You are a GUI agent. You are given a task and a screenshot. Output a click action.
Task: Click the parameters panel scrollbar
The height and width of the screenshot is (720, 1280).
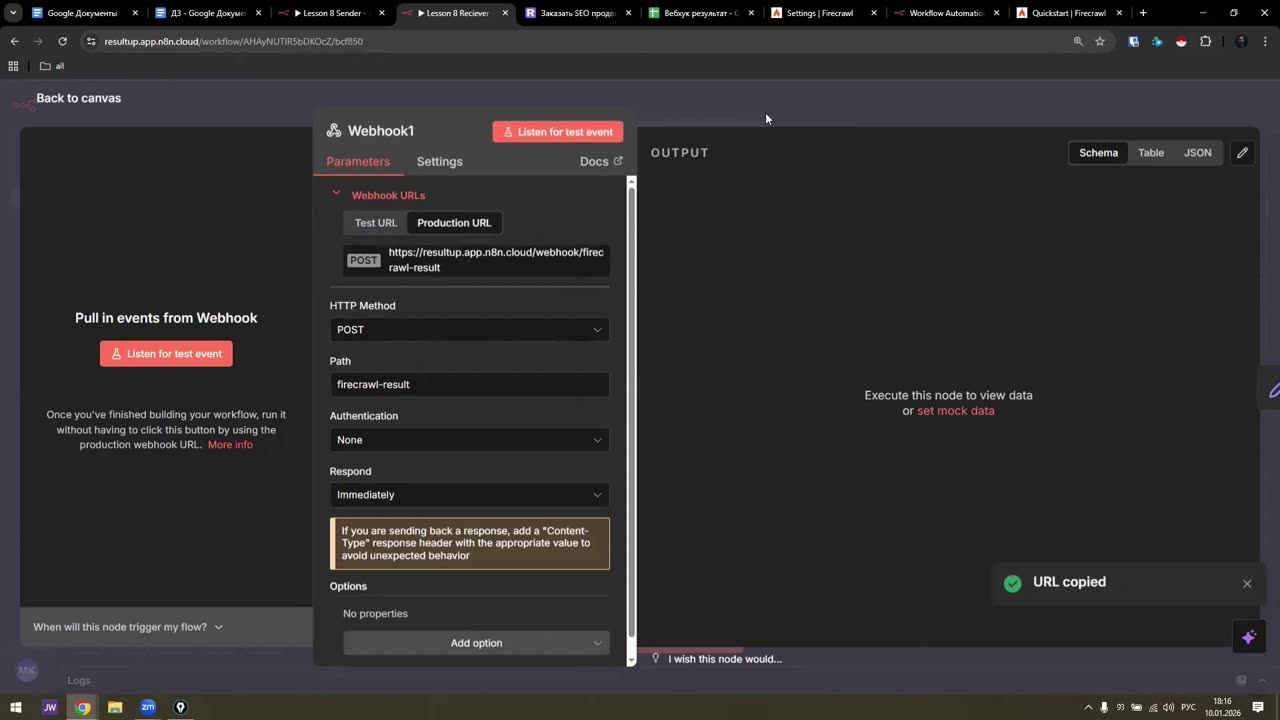click(631, 410)
